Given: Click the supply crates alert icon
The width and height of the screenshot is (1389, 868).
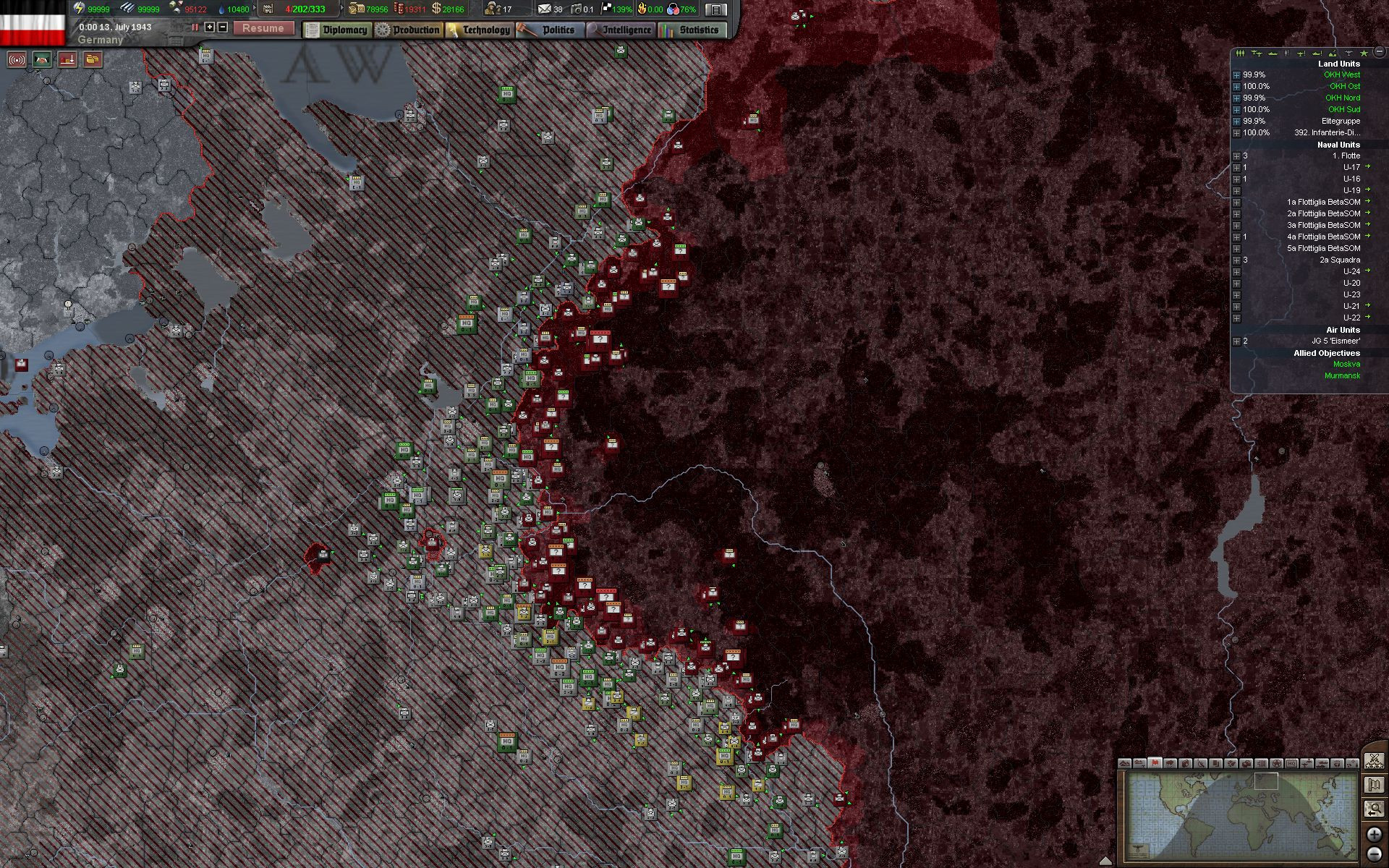Looking at the screenshot, I should 93,59.
